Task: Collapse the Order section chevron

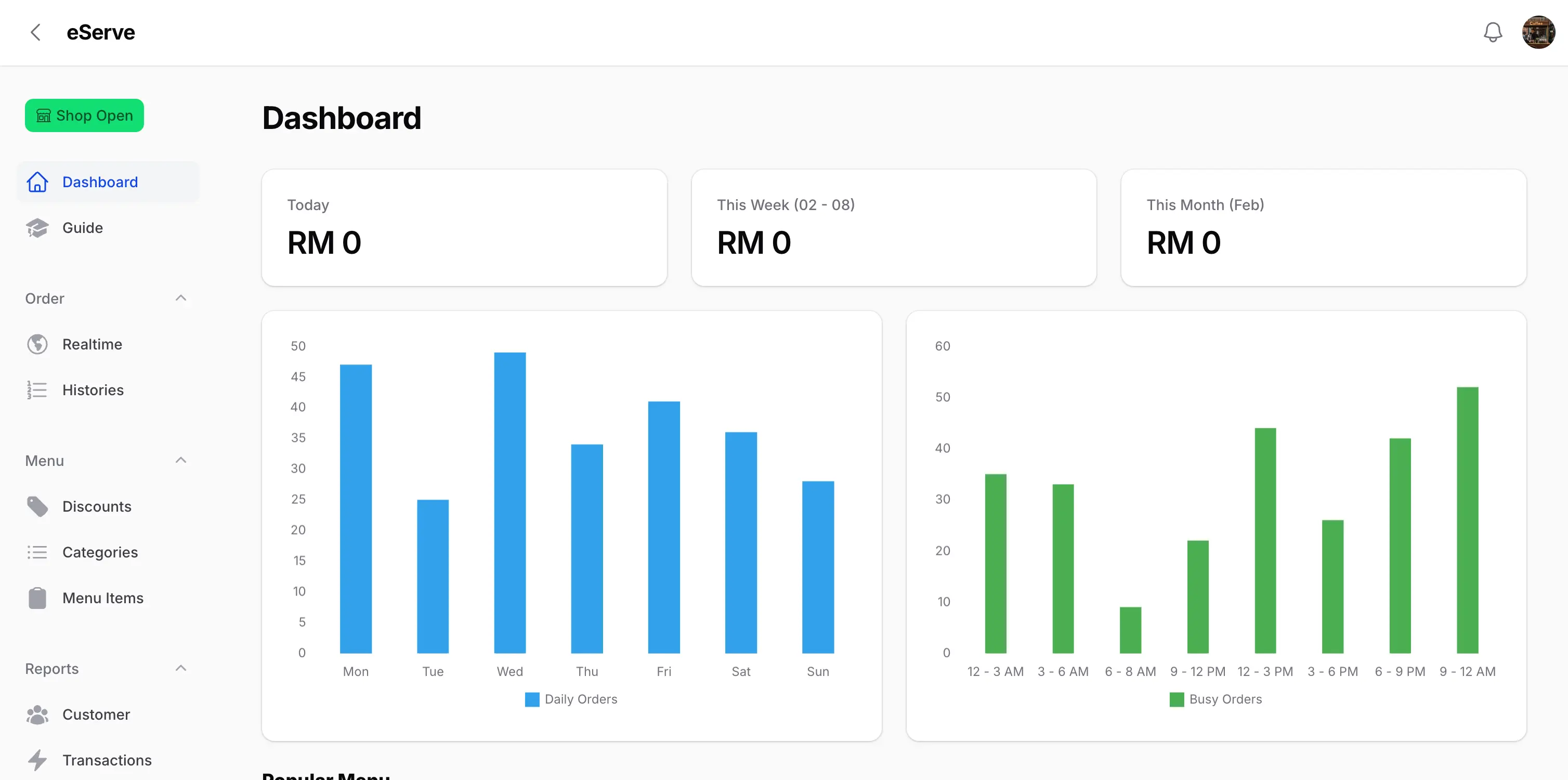Action: point(181,298)
